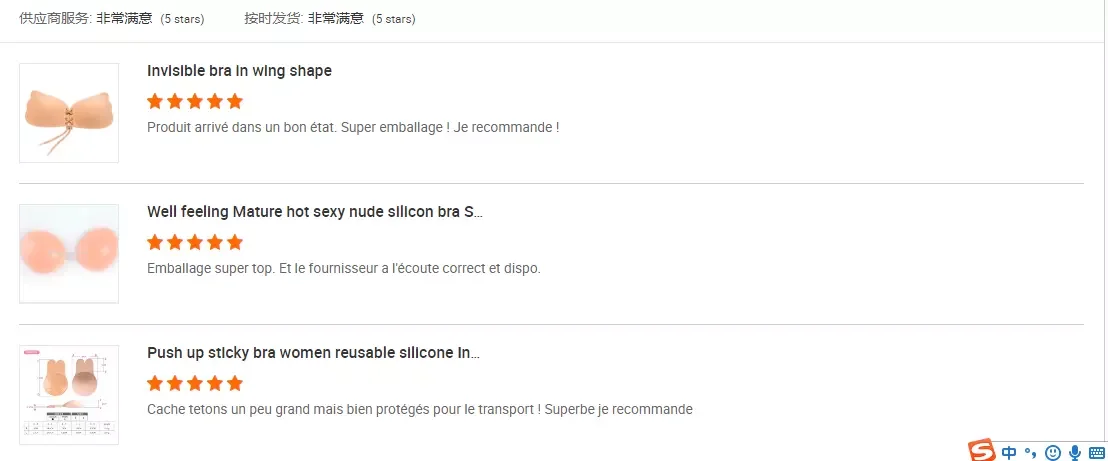Toggle Chinese punctuation mode
The image size is (1108, 461).
click(x=1031, y=452)
